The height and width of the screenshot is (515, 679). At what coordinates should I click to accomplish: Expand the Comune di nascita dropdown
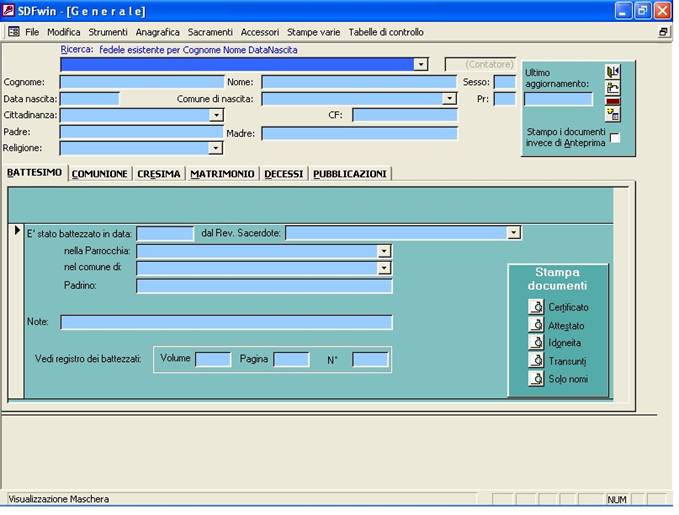pyautogui.click(x=450, y=99)
